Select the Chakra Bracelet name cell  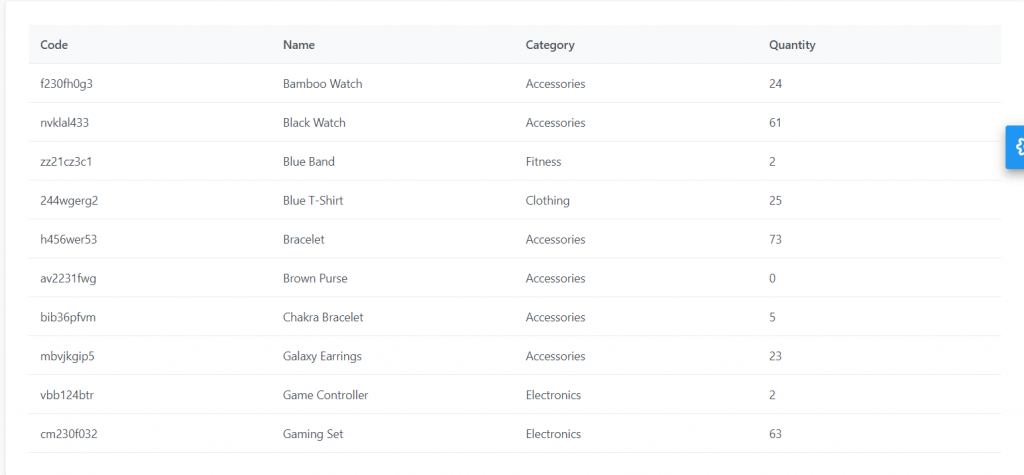(323, 317)
